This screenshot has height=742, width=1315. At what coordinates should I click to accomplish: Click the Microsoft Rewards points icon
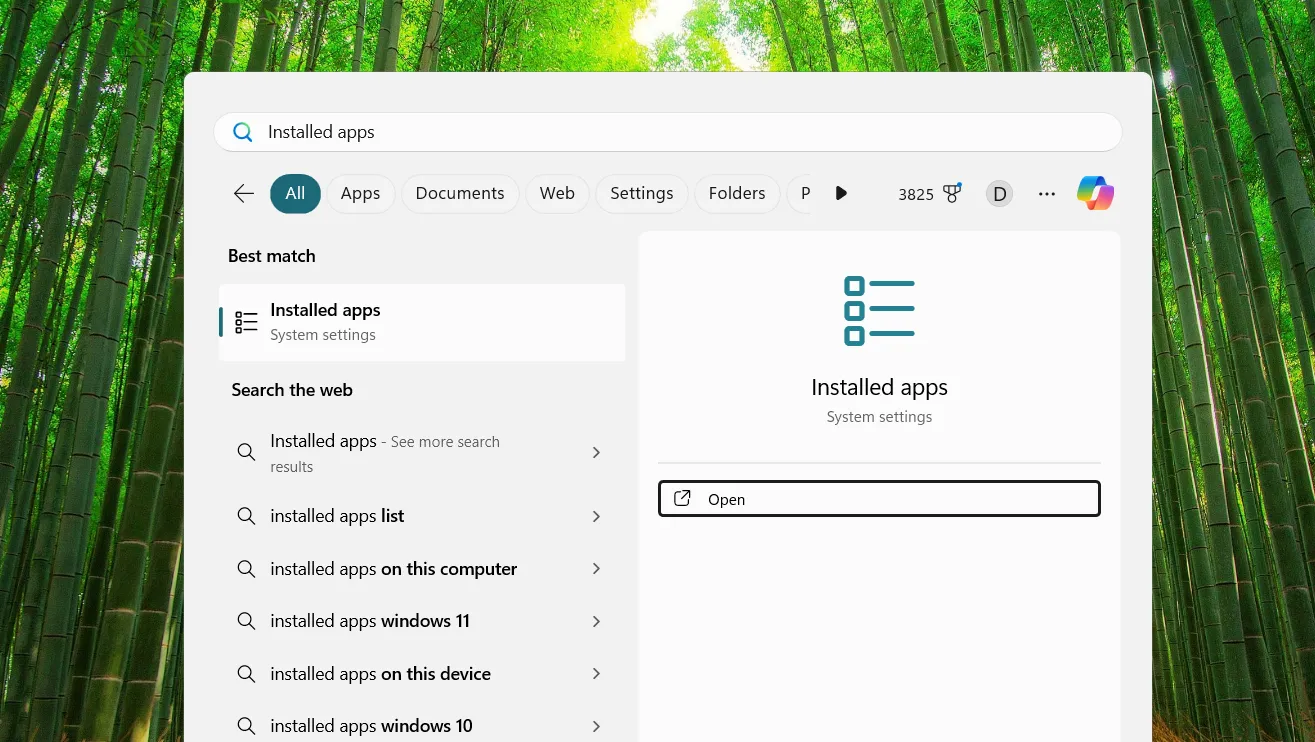(x=952, y=193)
